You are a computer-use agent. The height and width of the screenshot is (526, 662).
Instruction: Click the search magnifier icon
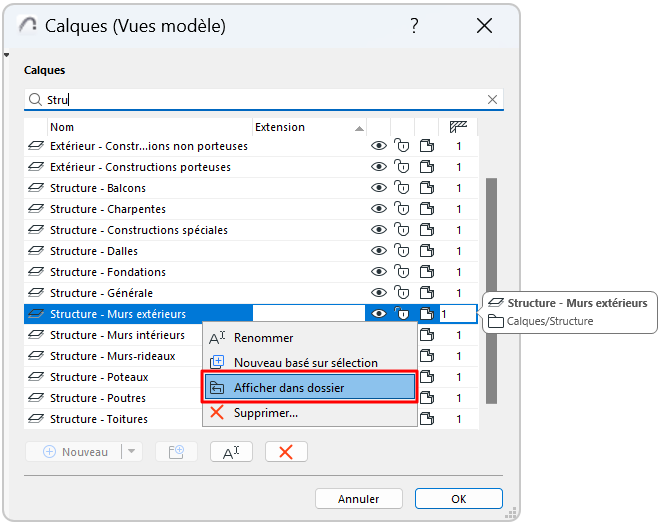tap(35, 100)
